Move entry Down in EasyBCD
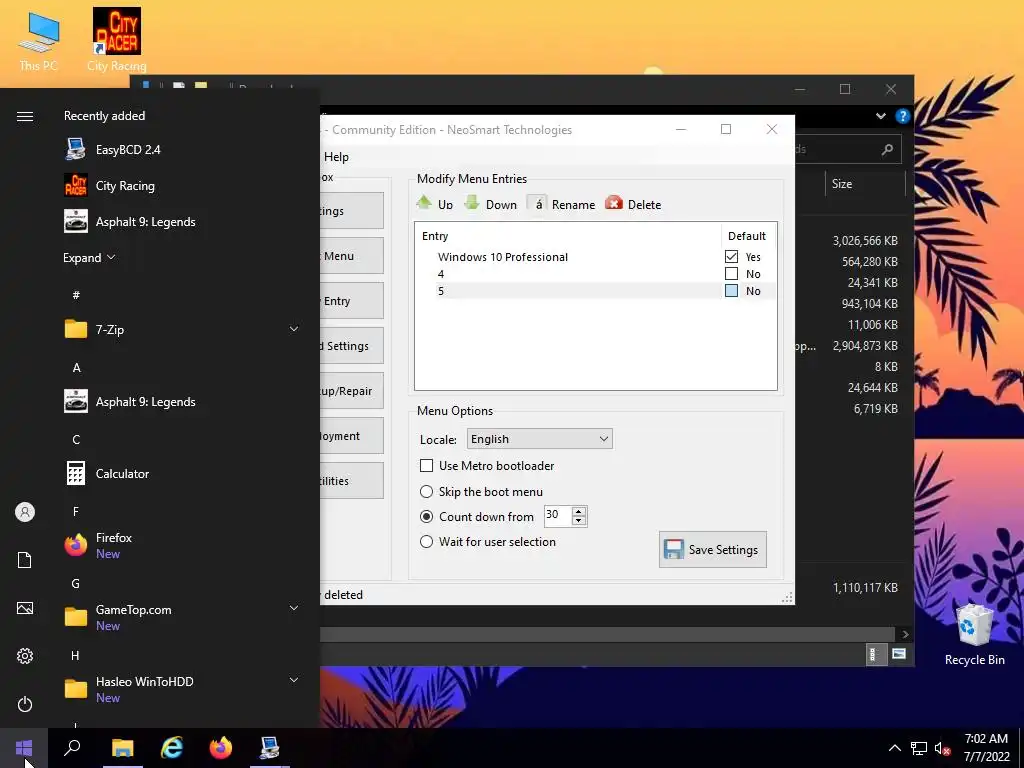The image size is (1024, 768). (490, 204)
